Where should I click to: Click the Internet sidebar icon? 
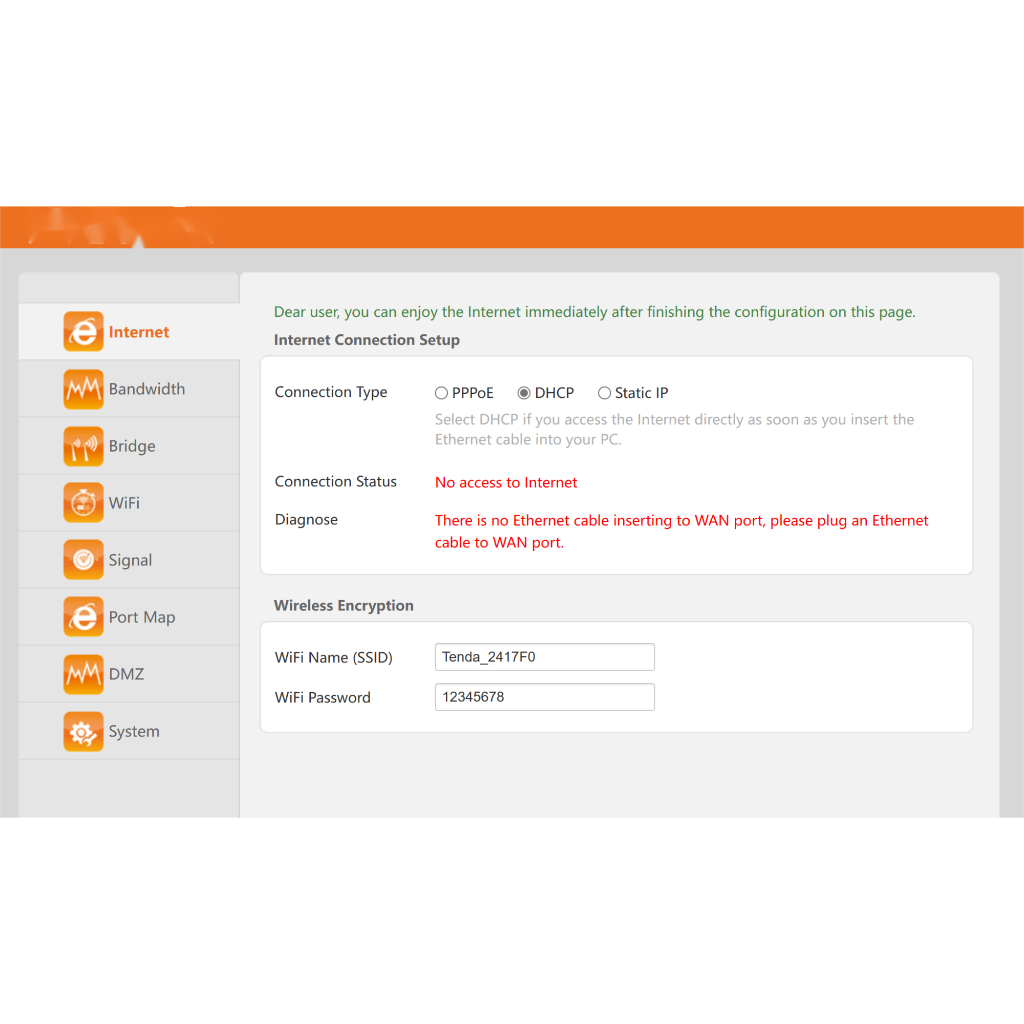(x=83, y=332)
